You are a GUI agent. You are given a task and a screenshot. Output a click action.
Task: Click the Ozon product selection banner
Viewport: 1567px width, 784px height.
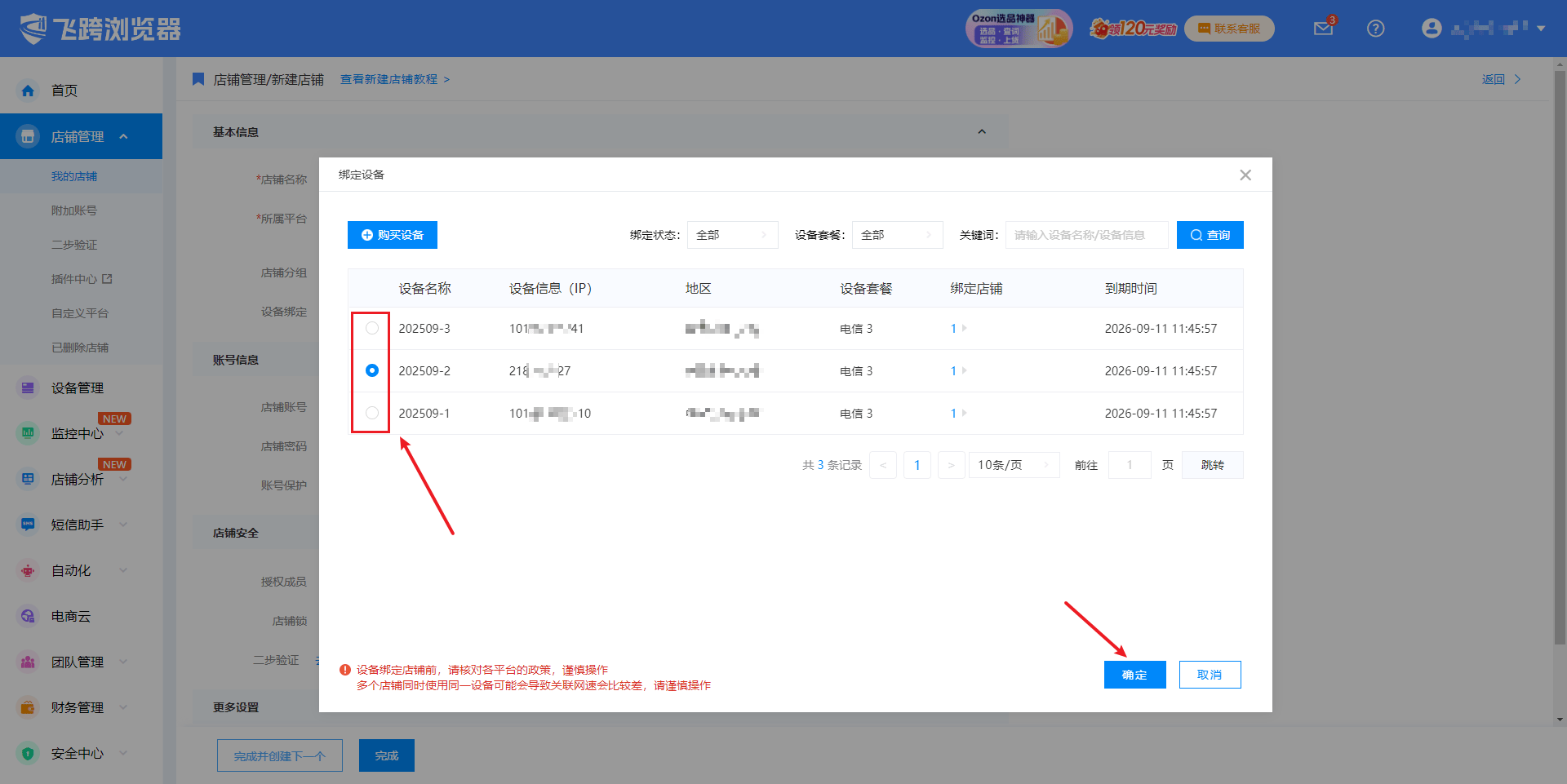[x=1018, y=29]
